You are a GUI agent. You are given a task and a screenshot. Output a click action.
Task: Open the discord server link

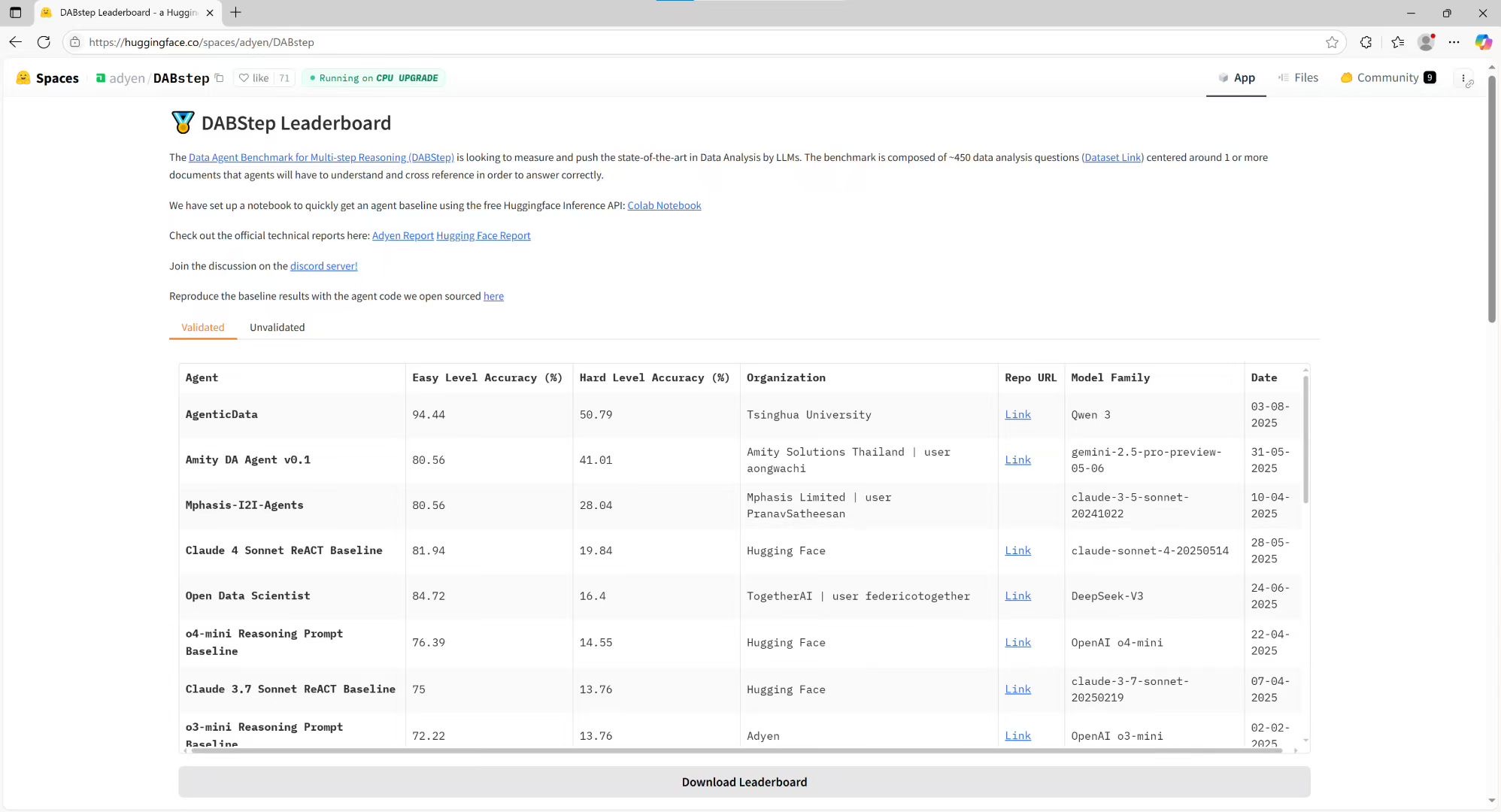[x=323, y=265]
